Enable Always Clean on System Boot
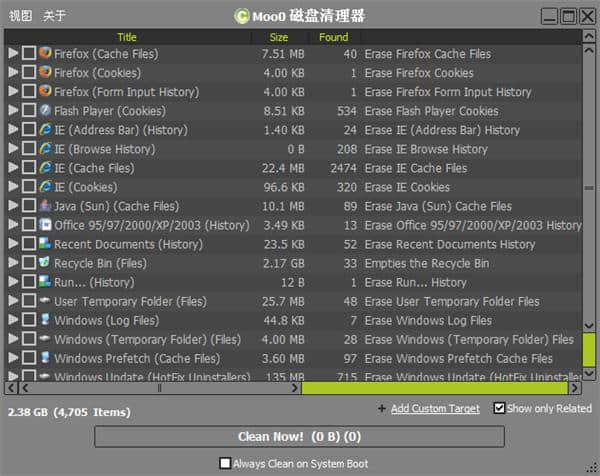Image resolution: width=600 pixels, height=476 pixels. pyautogui.click(x=225, y=463)
